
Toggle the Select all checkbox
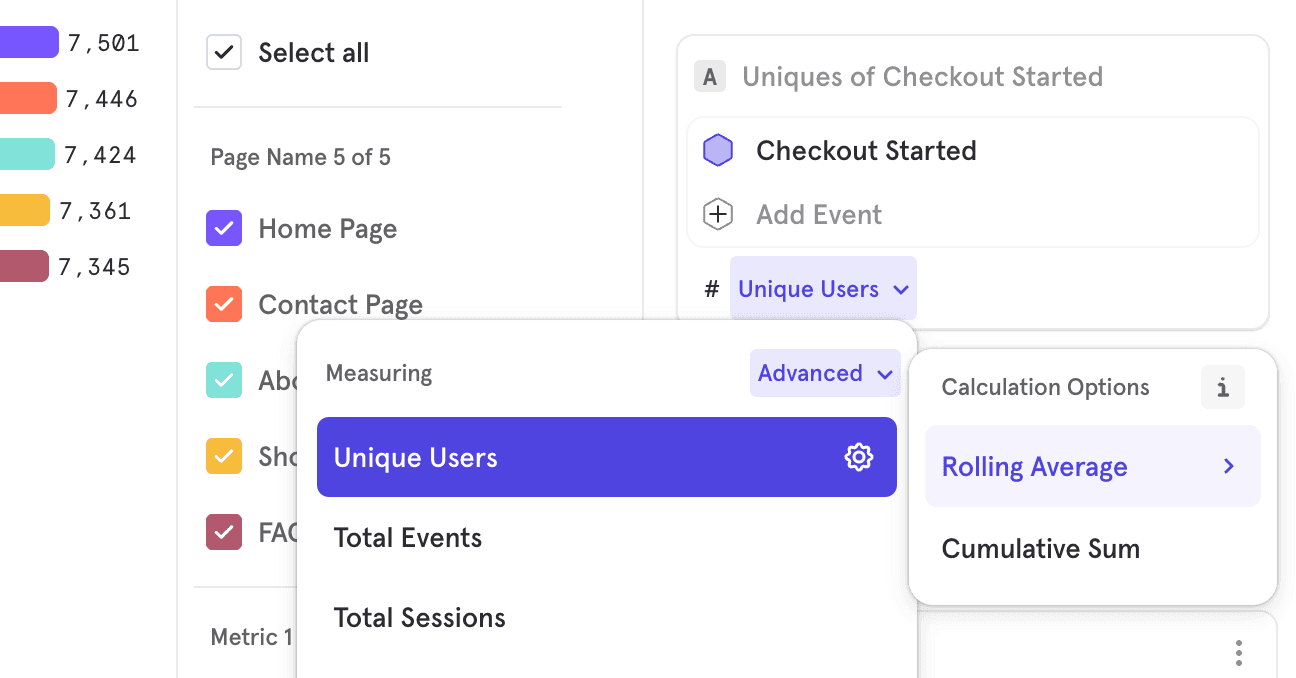coord(224,53)
